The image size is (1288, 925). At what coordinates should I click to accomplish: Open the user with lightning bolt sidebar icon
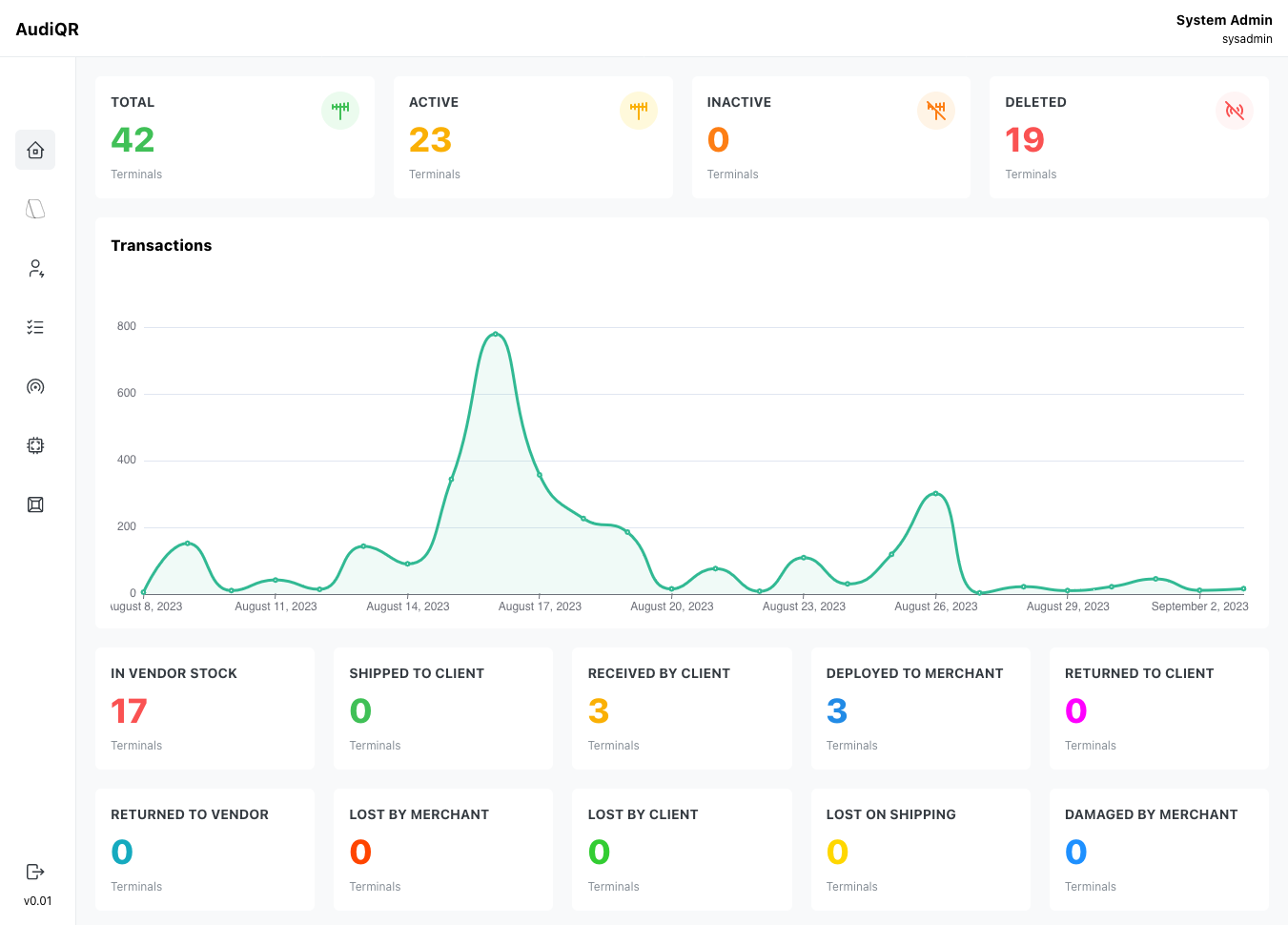pyautogui.click(x=35, y=268)
